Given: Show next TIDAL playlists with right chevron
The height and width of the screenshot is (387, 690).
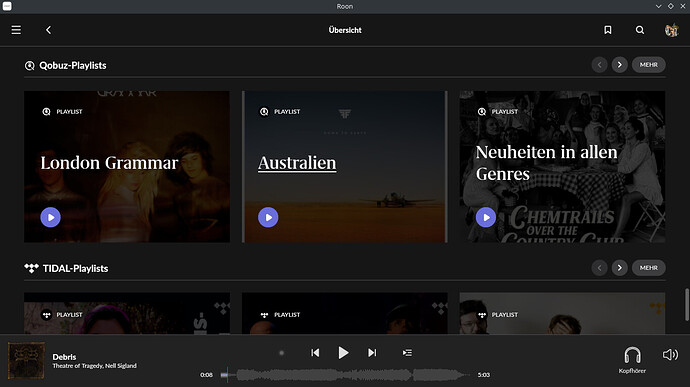Looking at the screenshot, I should coord(620,268).
